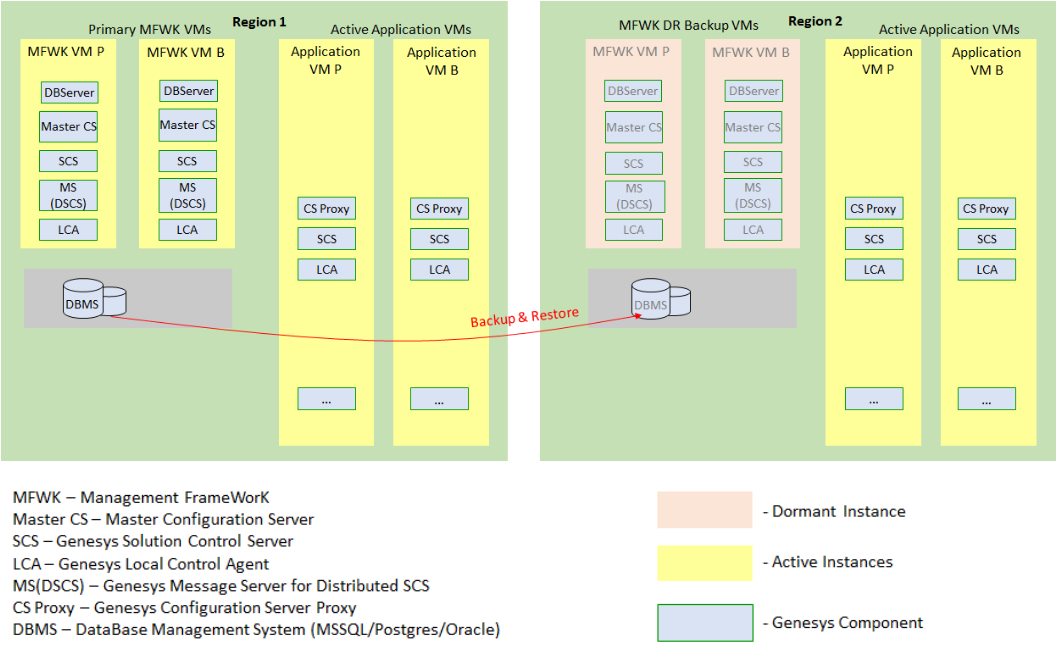The width and height of the screenshot is (1058, 649).
Task: Click LCA box in Region 2 Application VM B
Action: 986,269
